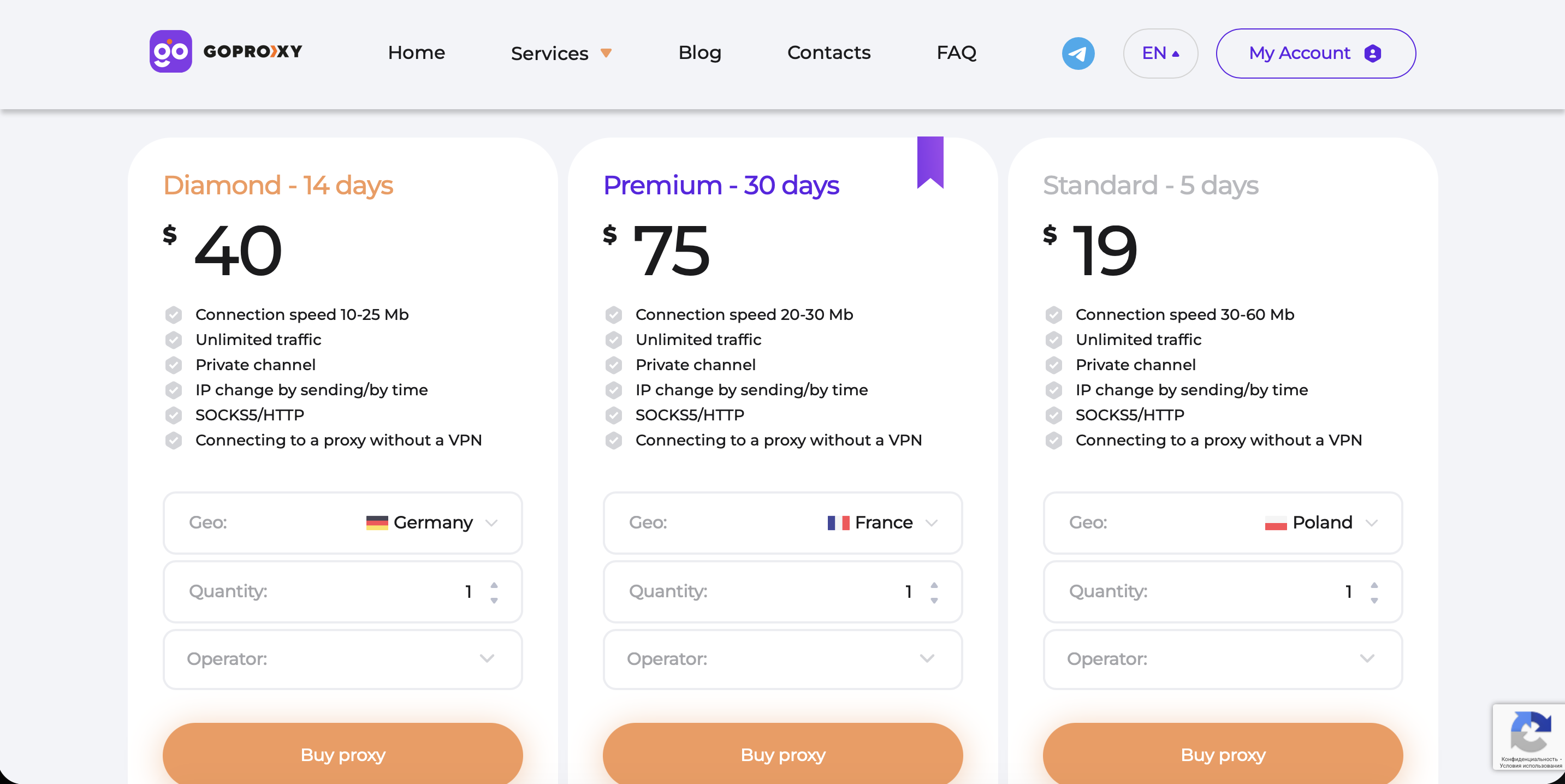Decrease the Premium plan quantity

(x=934, y=601)
